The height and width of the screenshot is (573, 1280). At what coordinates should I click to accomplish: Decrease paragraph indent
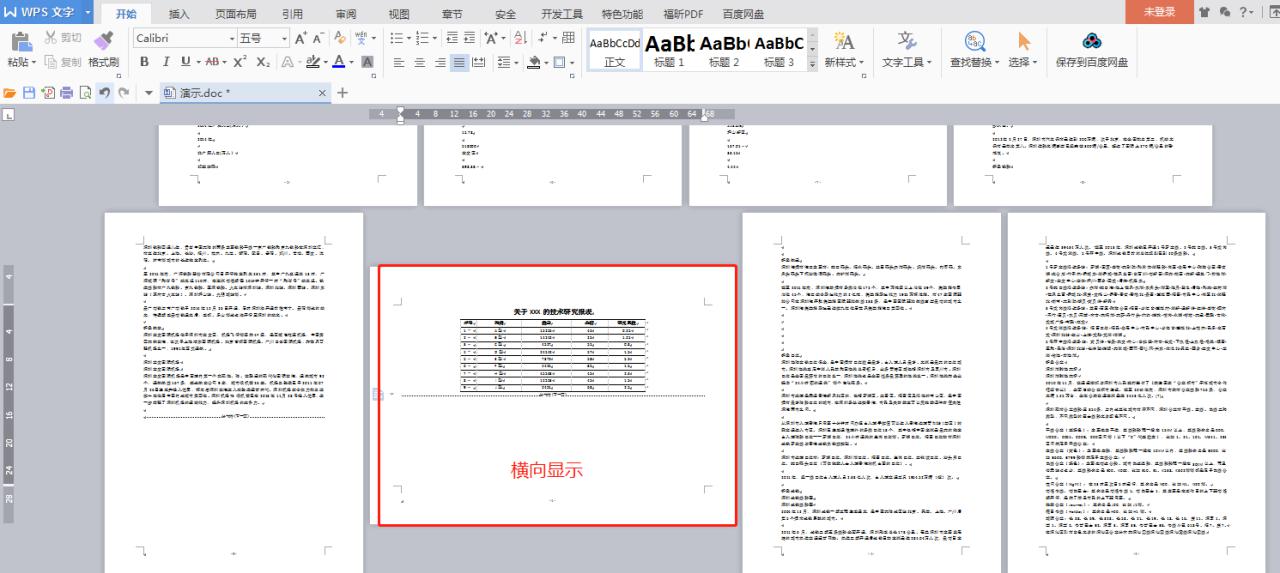(x=453, y=38)
